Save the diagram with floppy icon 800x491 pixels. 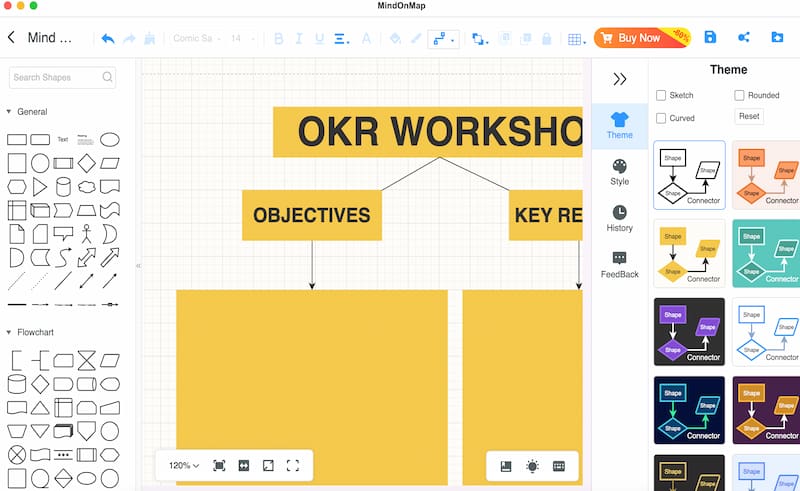point(710,37)
